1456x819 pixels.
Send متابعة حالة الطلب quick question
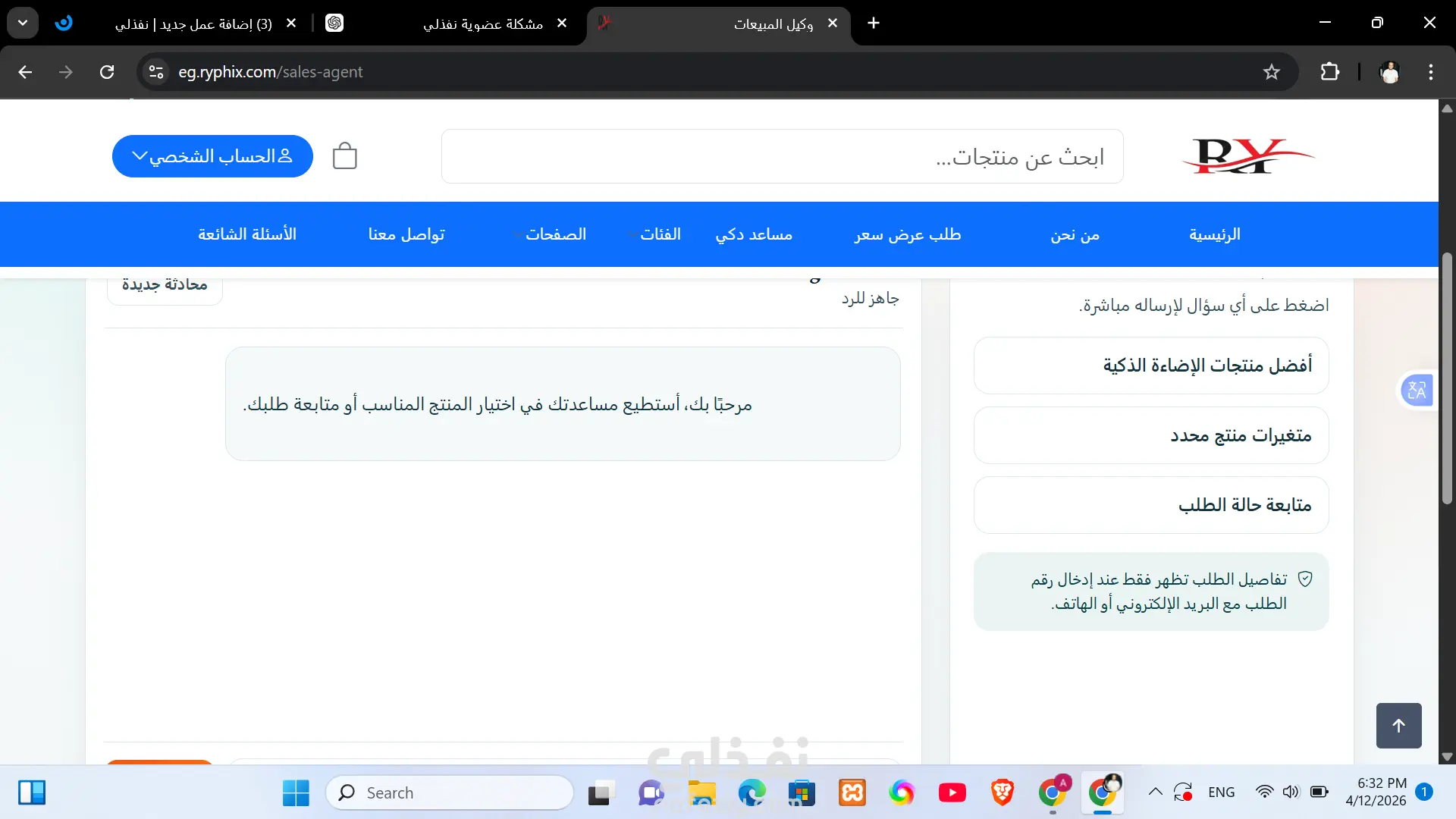pyautogui.click(x=1150, y=505)
